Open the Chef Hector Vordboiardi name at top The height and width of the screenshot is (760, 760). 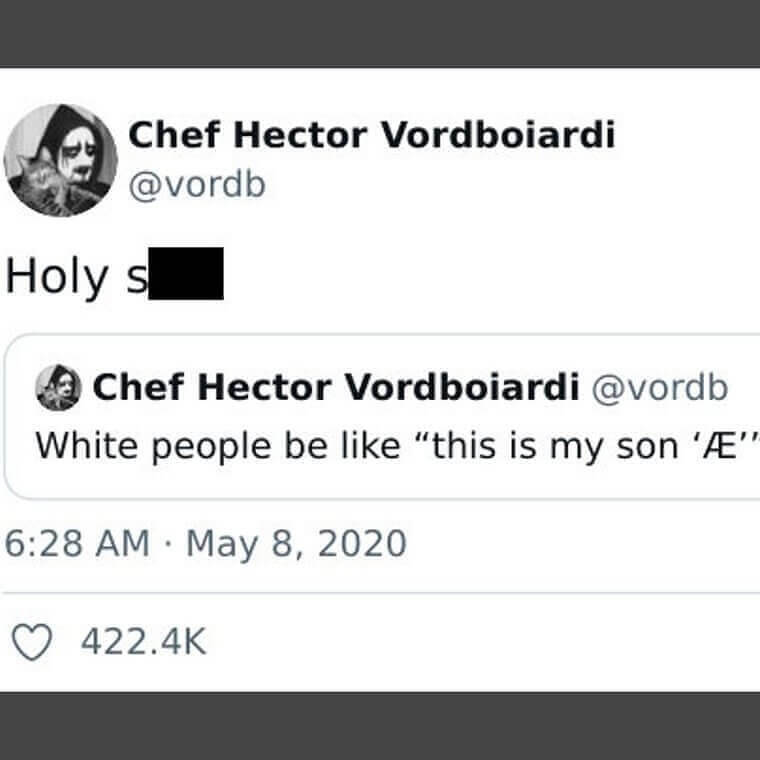371,135
